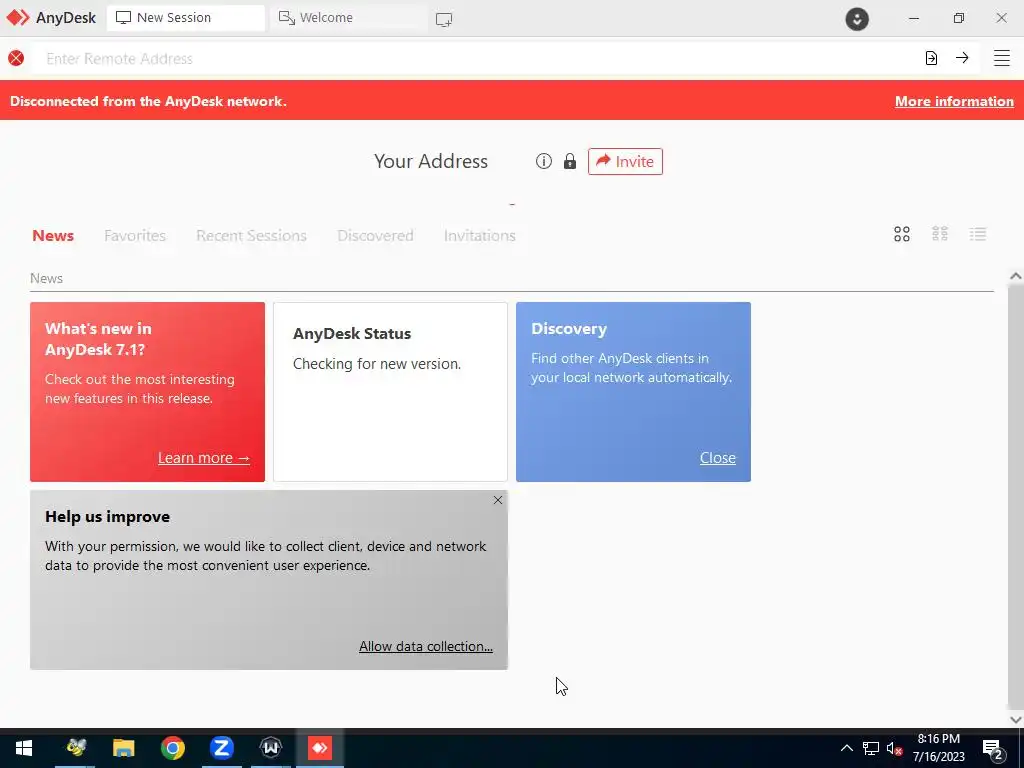Click the 'What's new in AnyDesk 7.1?' heading

98,339
